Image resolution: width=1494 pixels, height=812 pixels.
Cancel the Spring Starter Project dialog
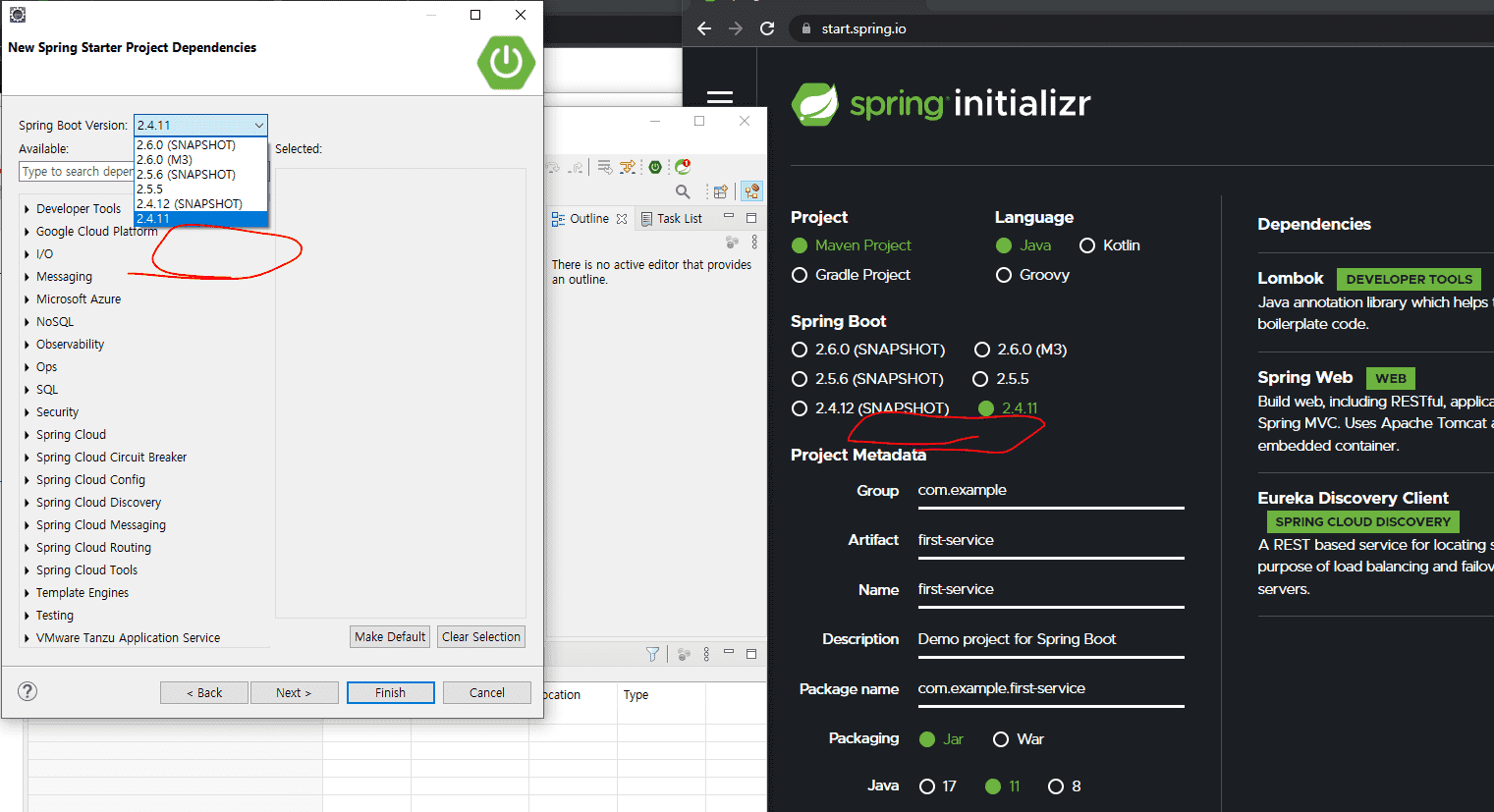(x=486, y=692)
